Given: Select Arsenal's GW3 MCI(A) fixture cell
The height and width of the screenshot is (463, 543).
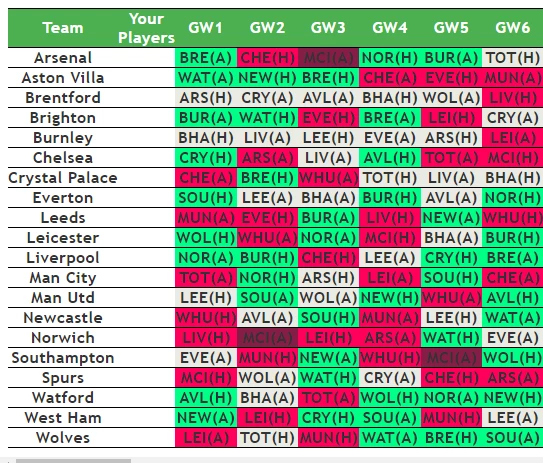Looking at the screenshot, I should (328, 57).
